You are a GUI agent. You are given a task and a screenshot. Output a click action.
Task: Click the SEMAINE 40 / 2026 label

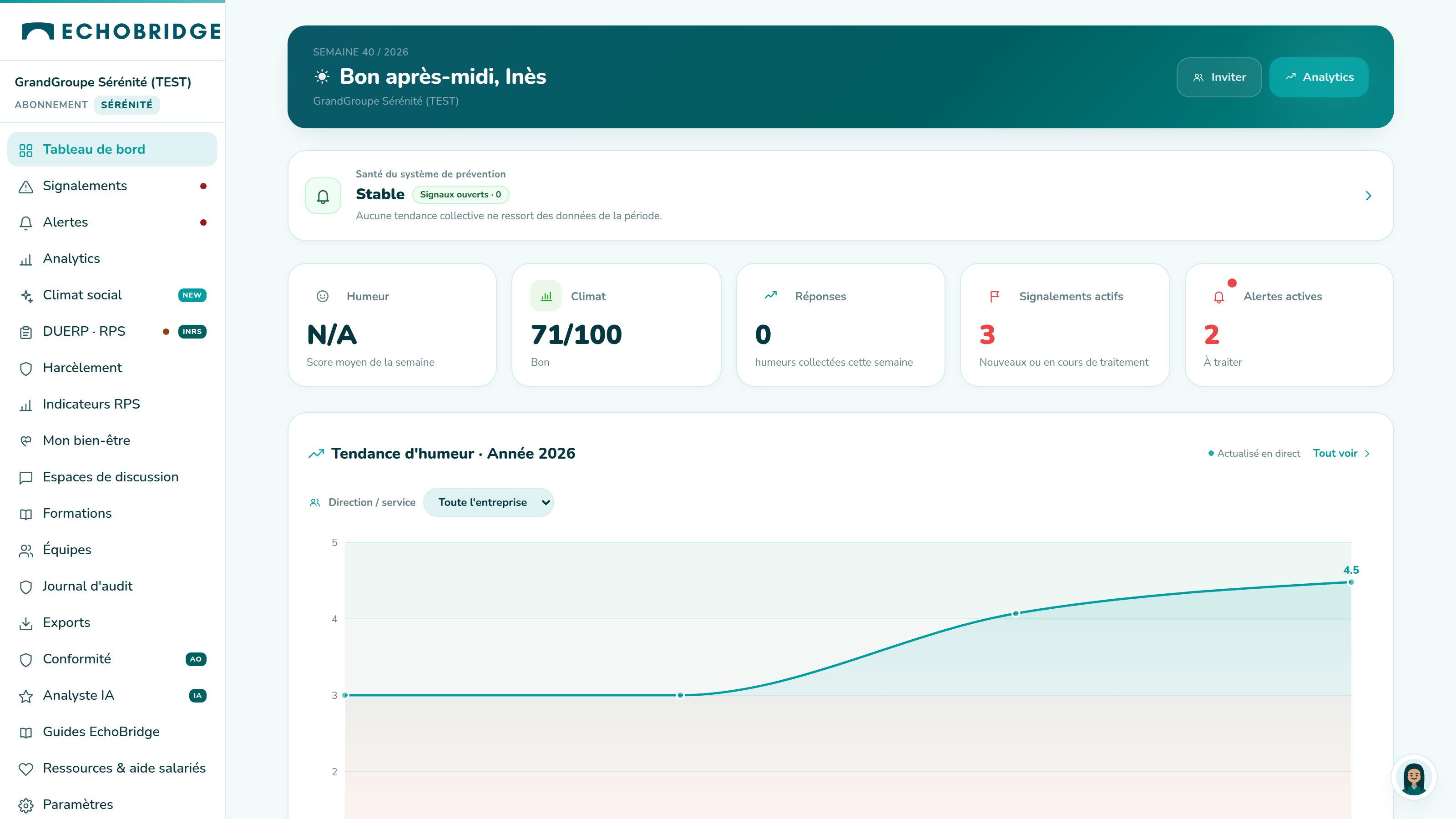[x=361, y=52]
